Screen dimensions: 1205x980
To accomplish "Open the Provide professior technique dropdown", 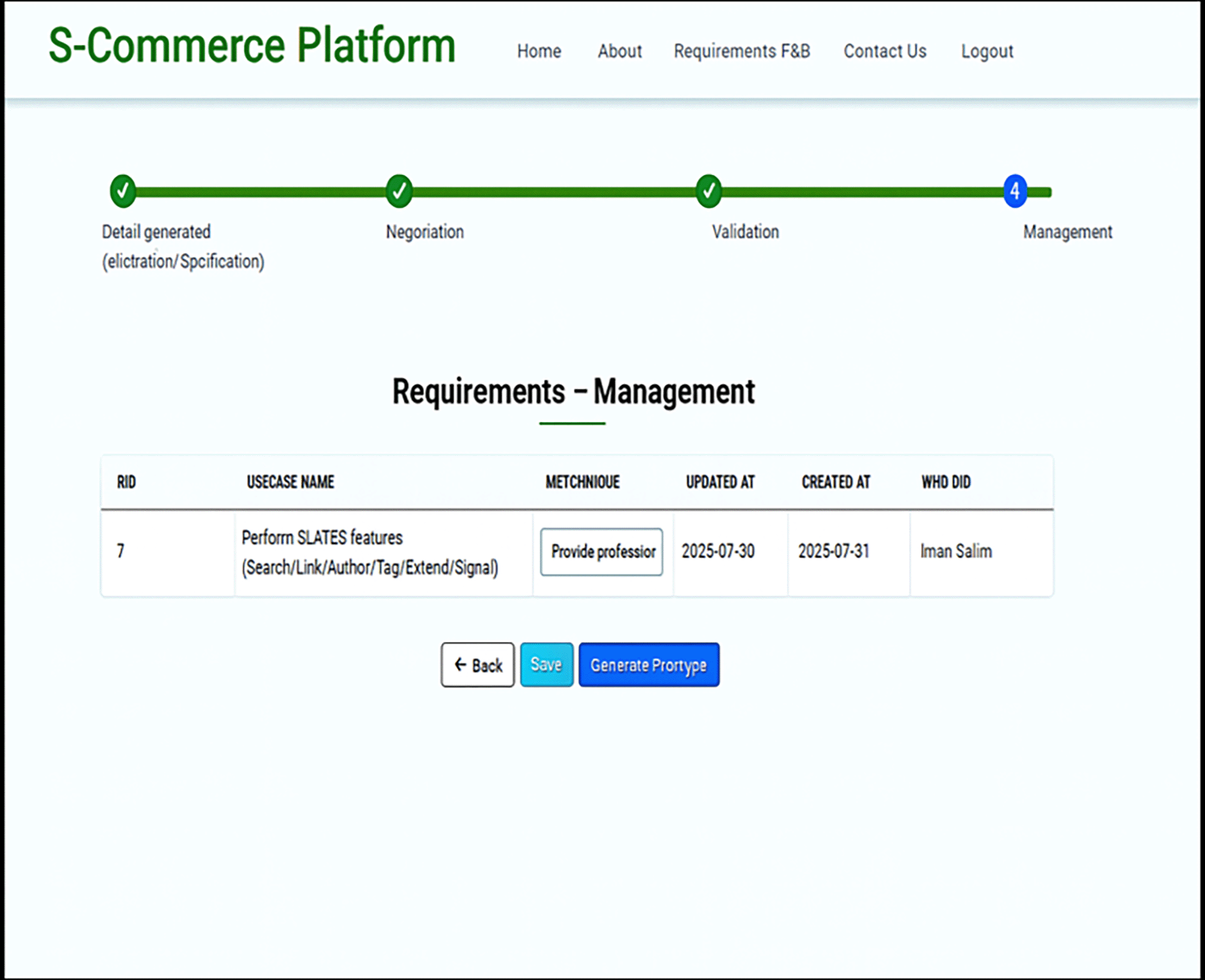I will point(602,552).
